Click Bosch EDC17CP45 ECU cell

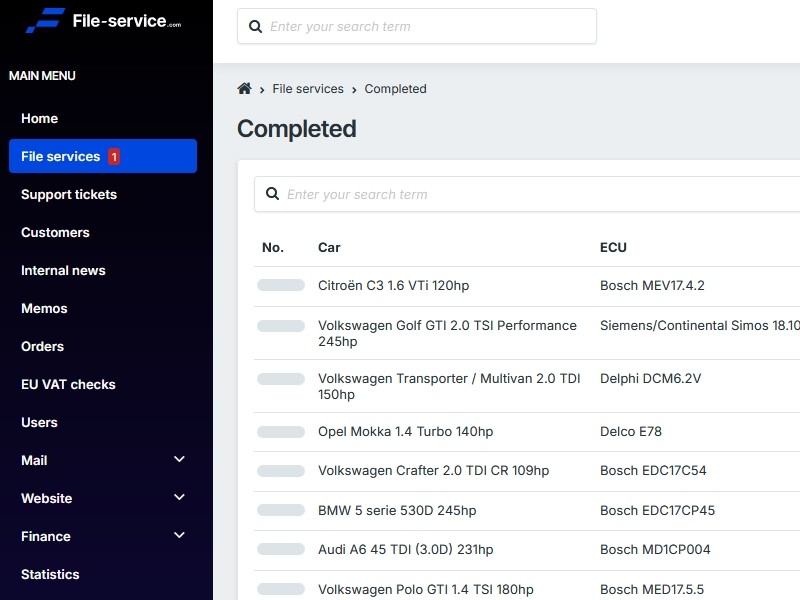coord(657,510)
